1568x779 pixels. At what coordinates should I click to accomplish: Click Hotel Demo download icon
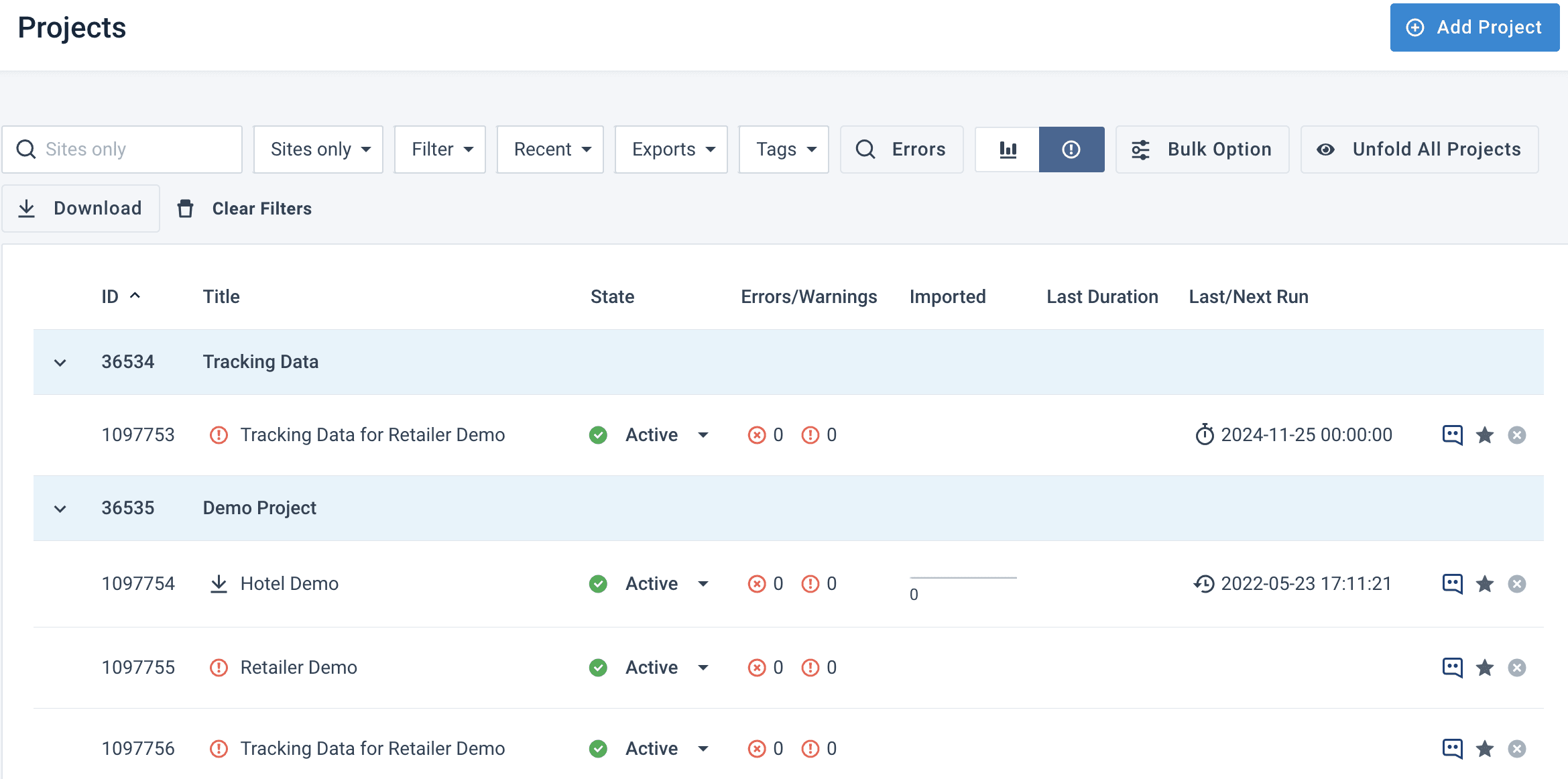219,584
